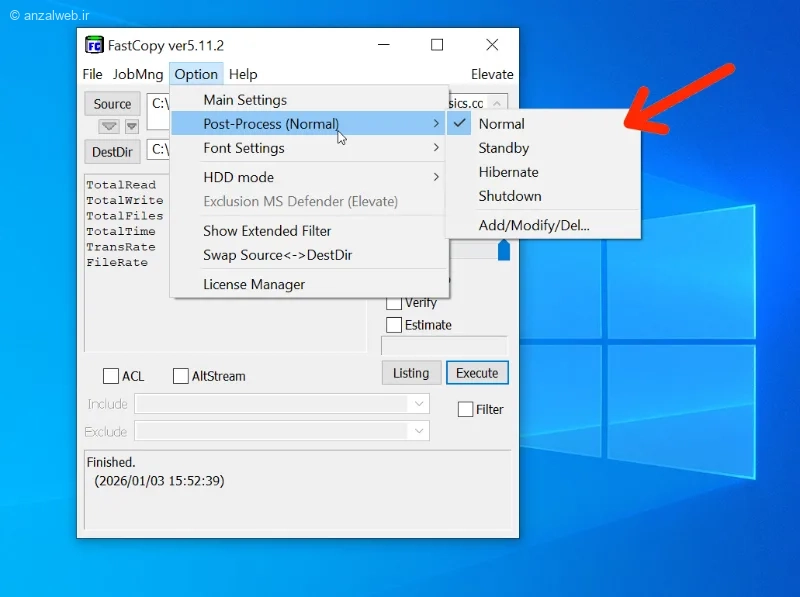The width and height of the screenshot is (800, 597).
Task: Click the DestDir button
Action: click(112, 152)
